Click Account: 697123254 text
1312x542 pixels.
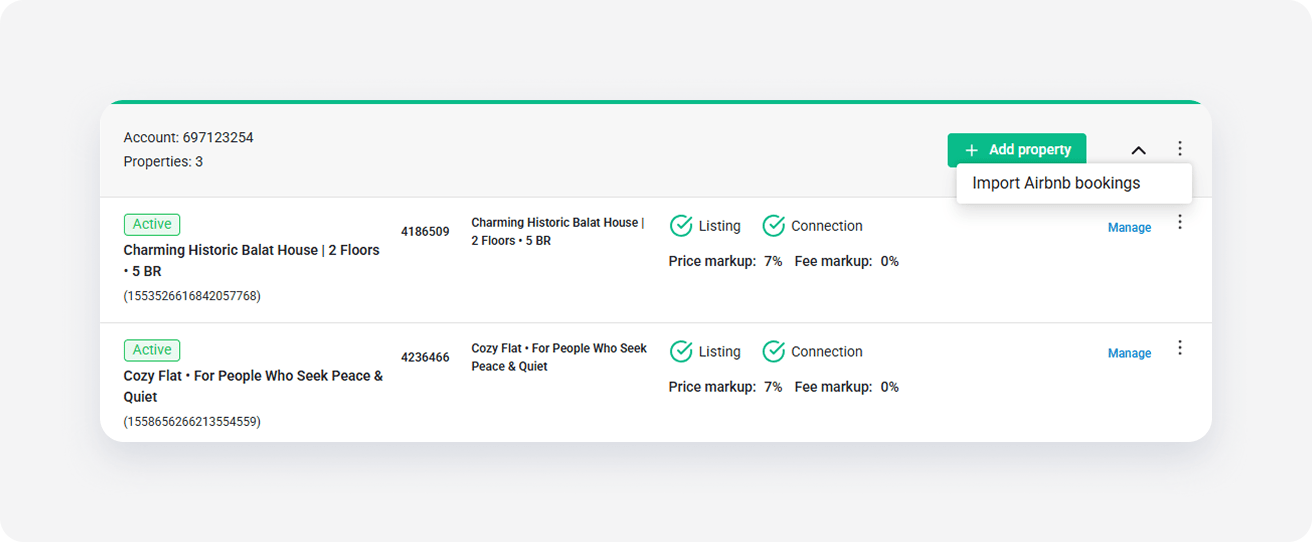click(188, 138)
